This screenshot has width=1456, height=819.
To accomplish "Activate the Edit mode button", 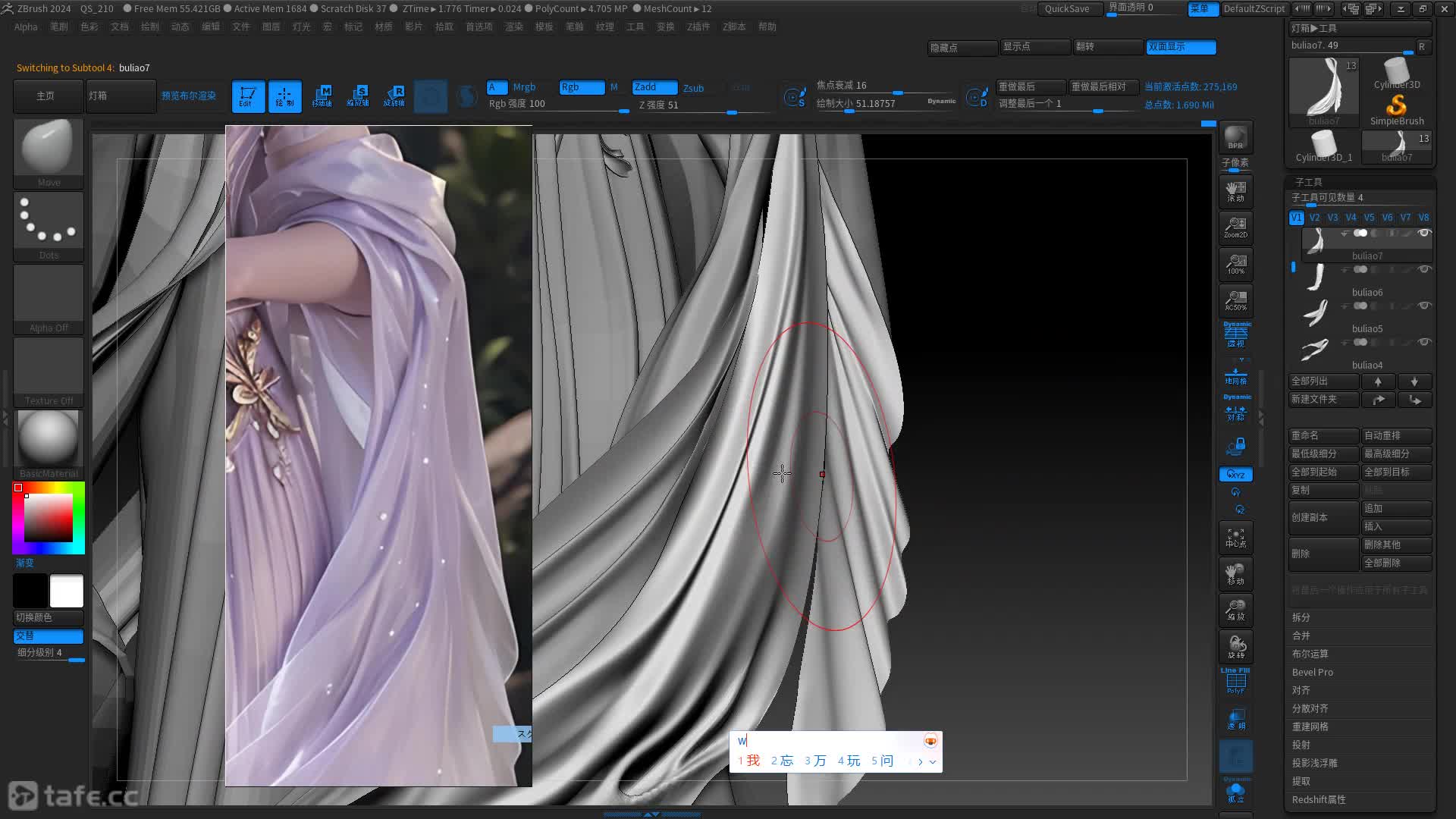I will pos(248,96).
